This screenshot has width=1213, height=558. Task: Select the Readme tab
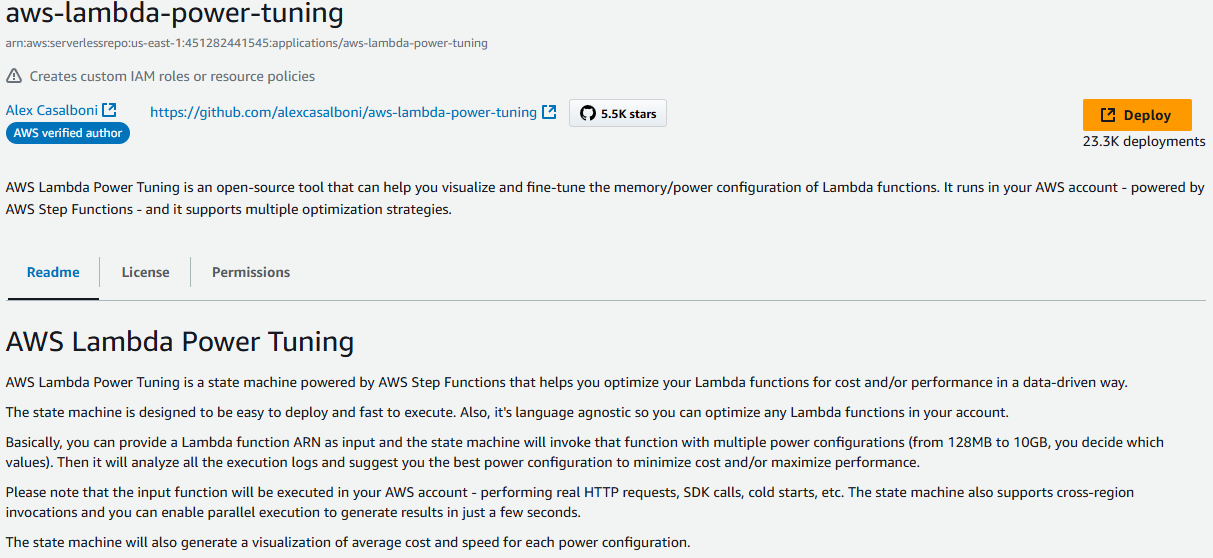[53, 272]
